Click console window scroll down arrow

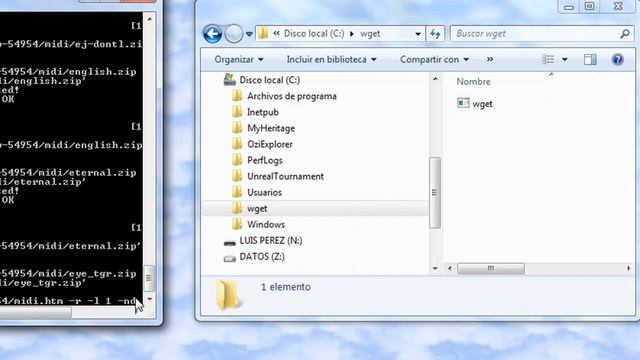pyautogui.click(x=149, y=299)
